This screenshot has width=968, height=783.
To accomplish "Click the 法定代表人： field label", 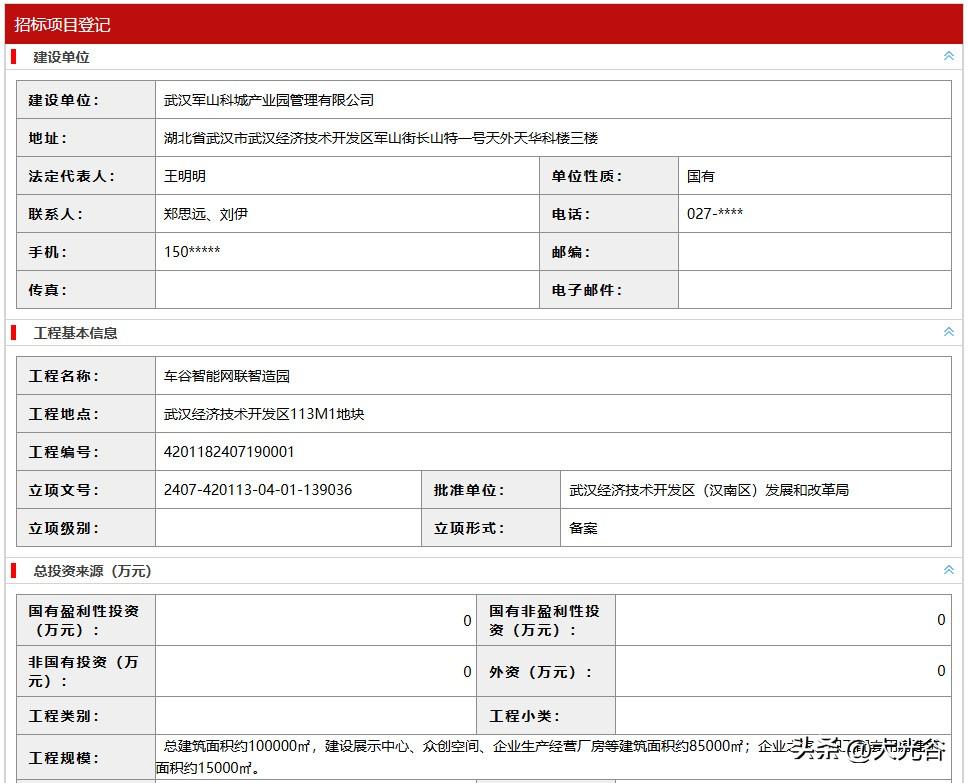I will [71, 176].
